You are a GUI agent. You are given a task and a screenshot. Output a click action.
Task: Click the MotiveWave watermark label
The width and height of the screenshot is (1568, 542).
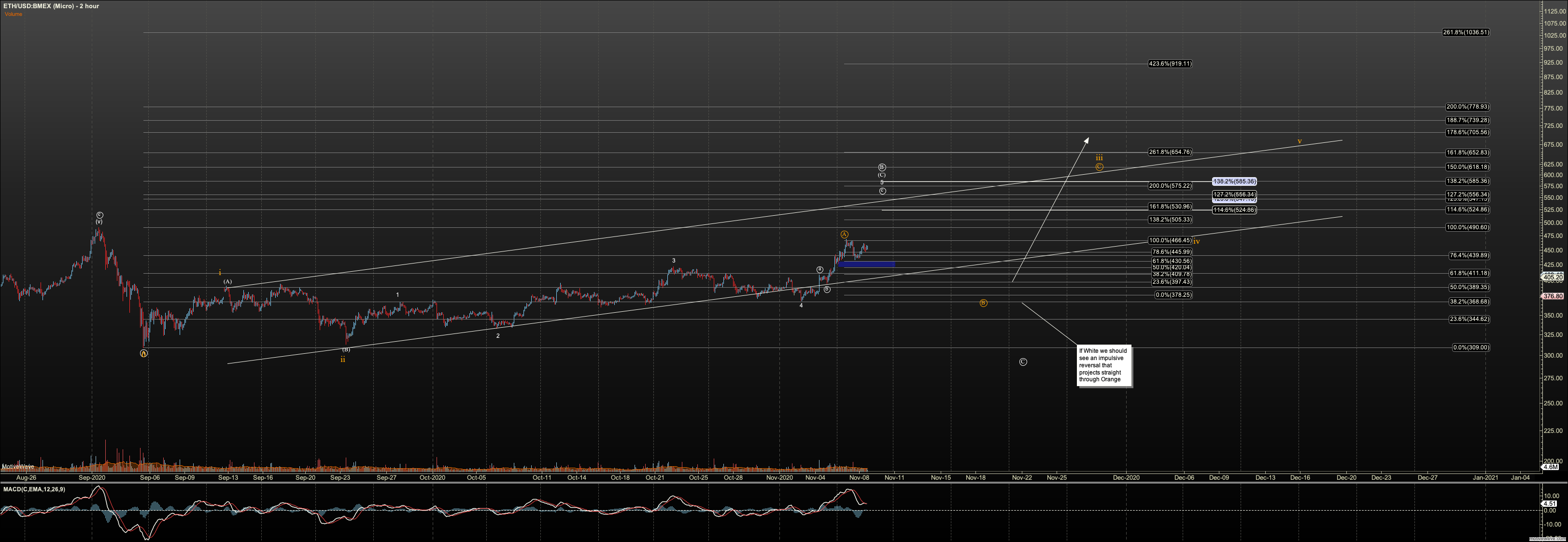coord(18,467)
